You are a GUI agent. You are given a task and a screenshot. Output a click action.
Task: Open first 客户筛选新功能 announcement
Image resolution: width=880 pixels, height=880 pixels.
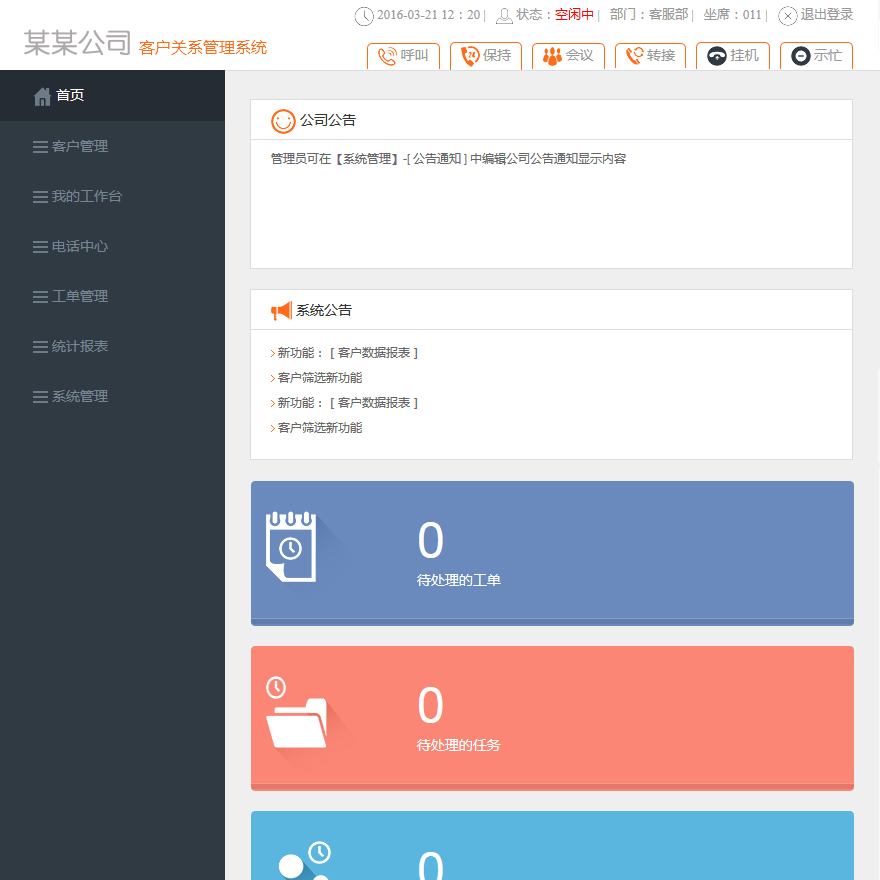319,378
